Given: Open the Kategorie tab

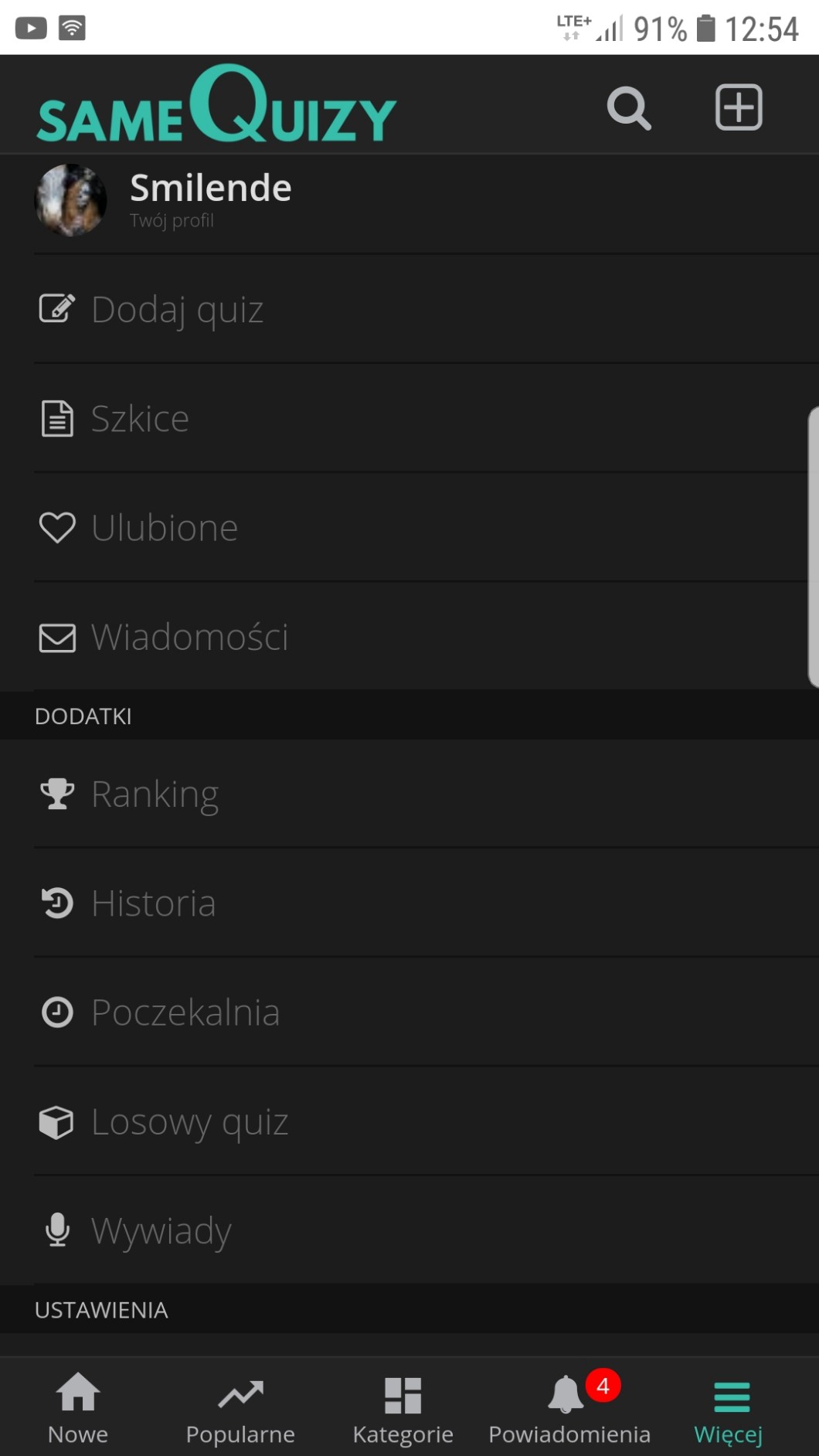Looking at the screenshot, I should click(403, 1408).
